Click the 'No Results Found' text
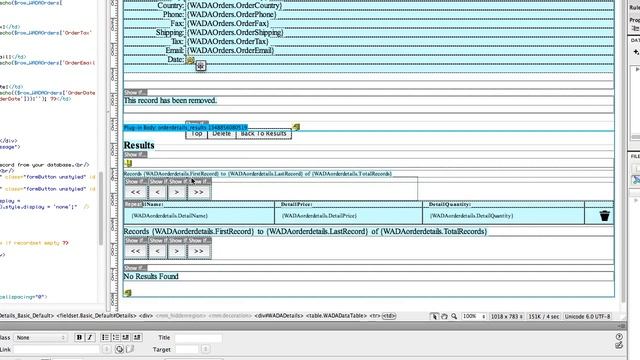 [151, 276]
